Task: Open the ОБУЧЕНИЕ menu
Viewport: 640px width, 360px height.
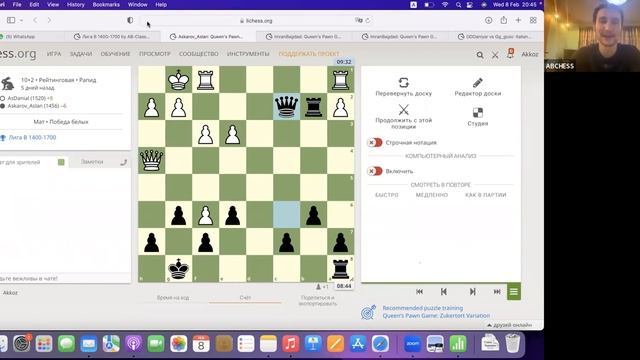Action: (116, 54)
